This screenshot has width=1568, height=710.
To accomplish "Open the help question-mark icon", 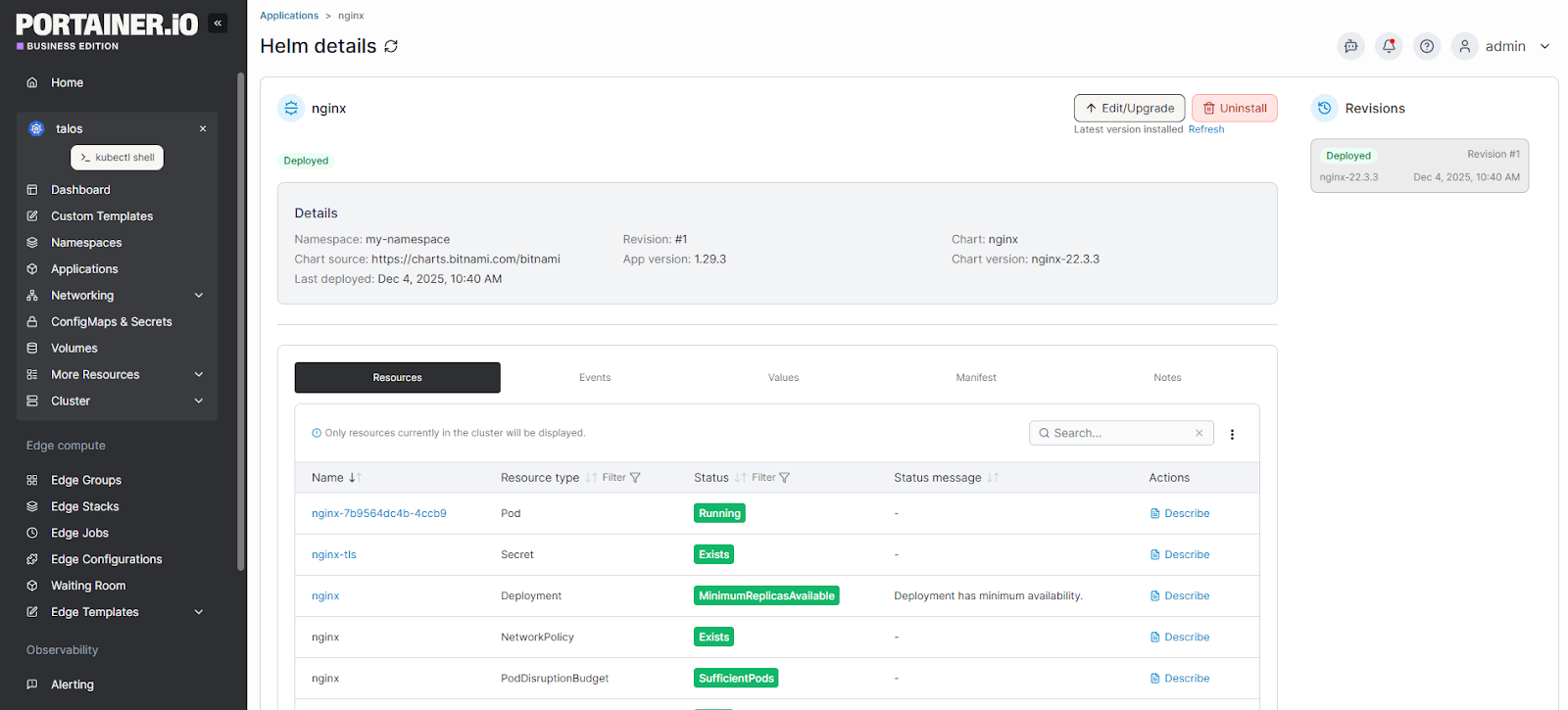I will coord(1427,46).
